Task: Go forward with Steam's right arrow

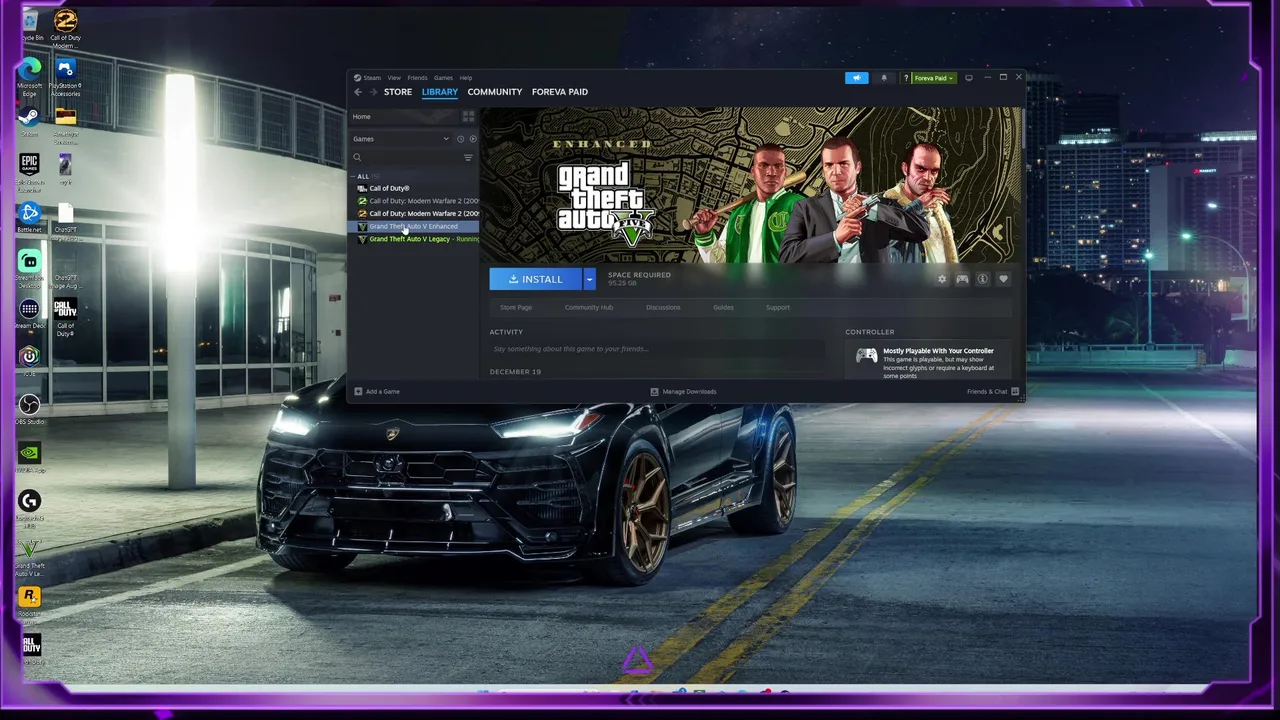Action: [373, 92]
